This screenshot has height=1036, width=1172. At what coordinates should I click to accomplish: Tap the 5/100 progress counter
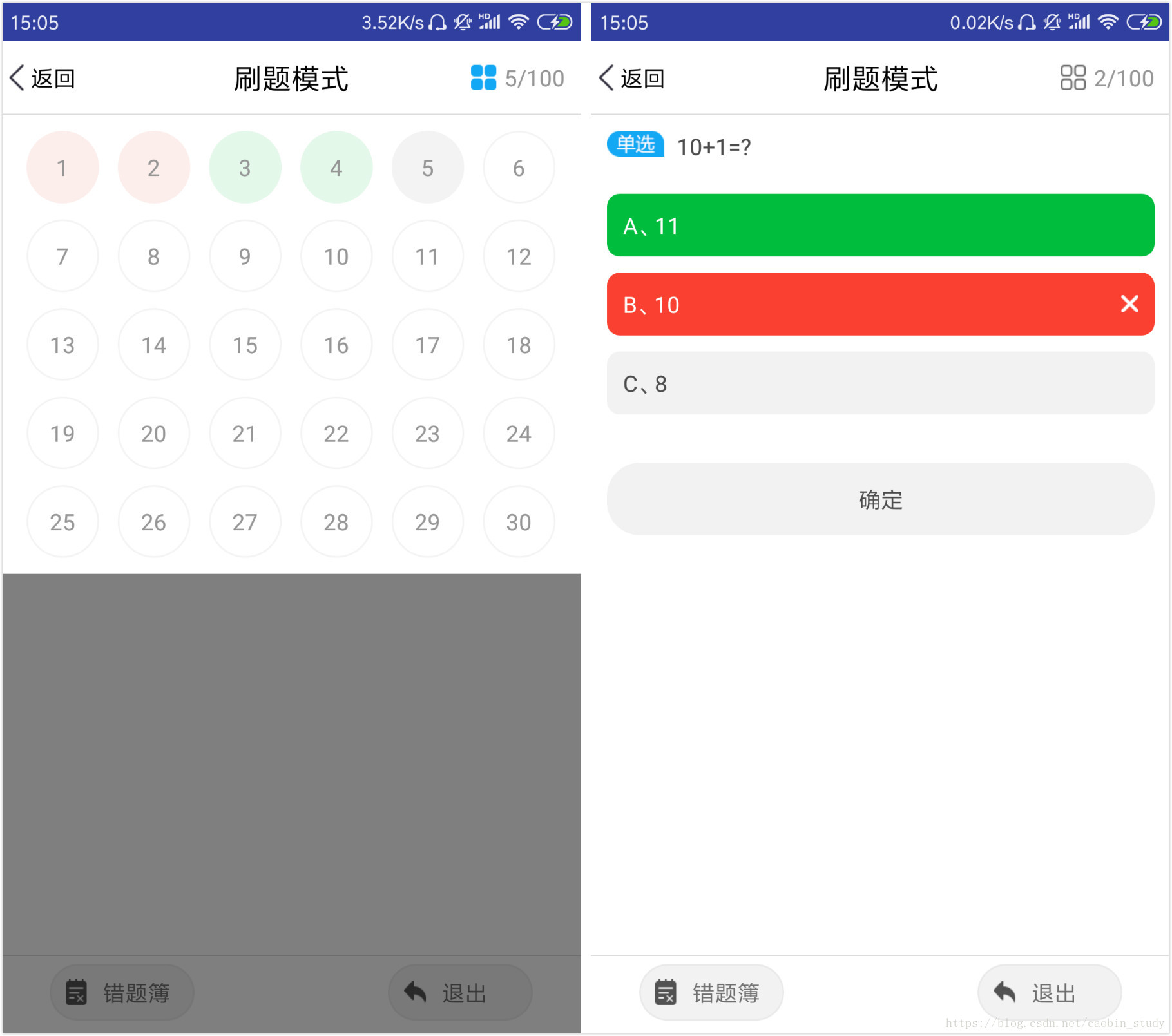coord(535,79)
